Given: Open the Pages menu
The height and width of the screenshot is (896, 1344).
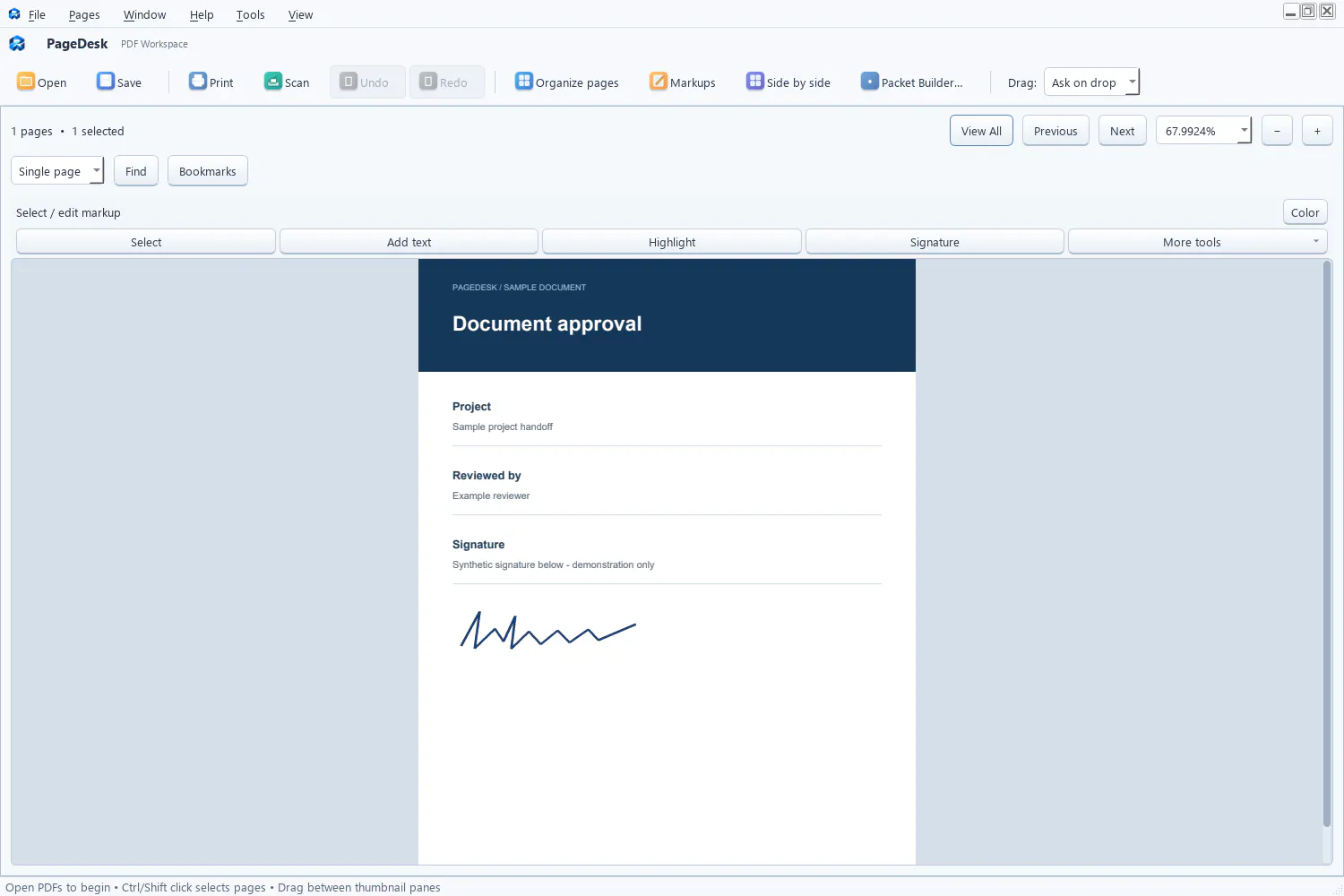Looking at the screenshot, I should pyautogui.click(x=84, y=14).
